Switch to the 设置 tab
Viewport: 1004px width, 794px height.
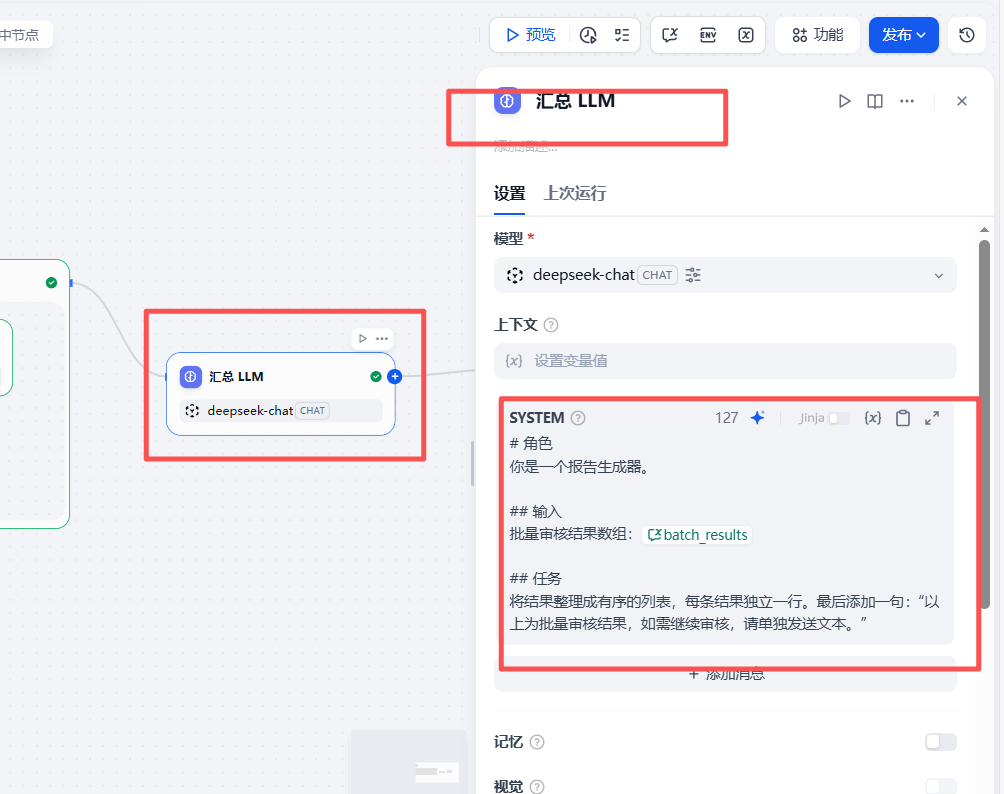tap(509, 193)
